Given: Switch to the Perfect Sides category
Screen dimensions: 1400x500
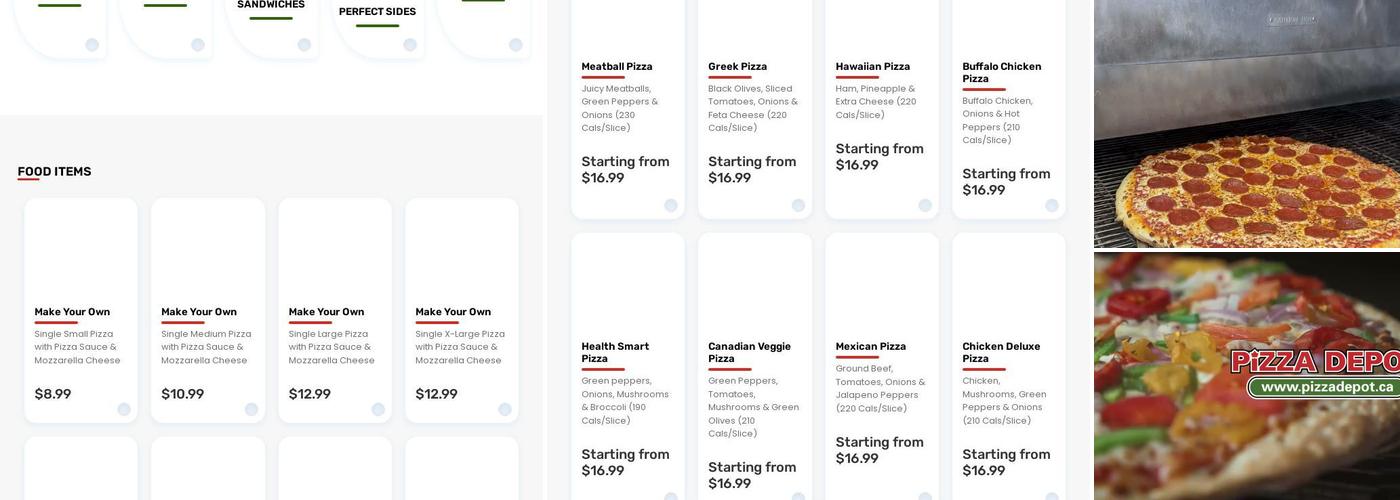Looking at the screenshot, I should [x=377, y=12].
